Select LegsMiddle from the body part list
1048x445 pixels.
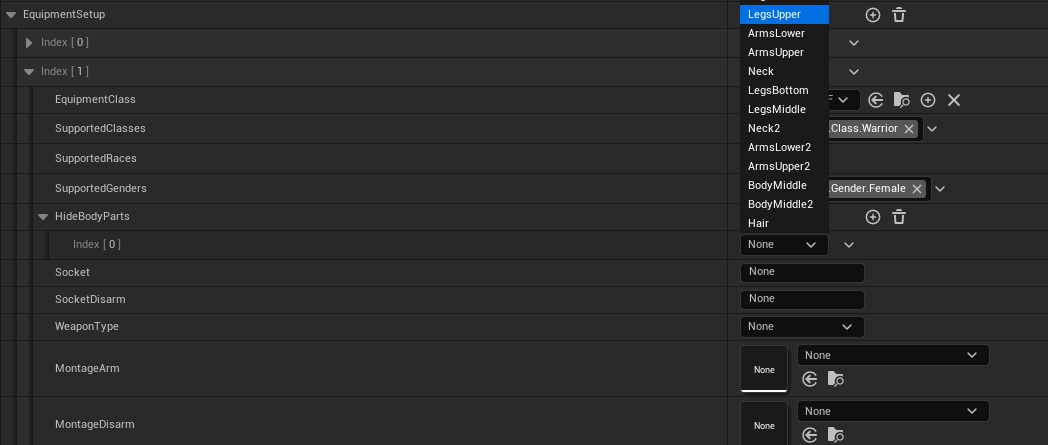(777, 109)
